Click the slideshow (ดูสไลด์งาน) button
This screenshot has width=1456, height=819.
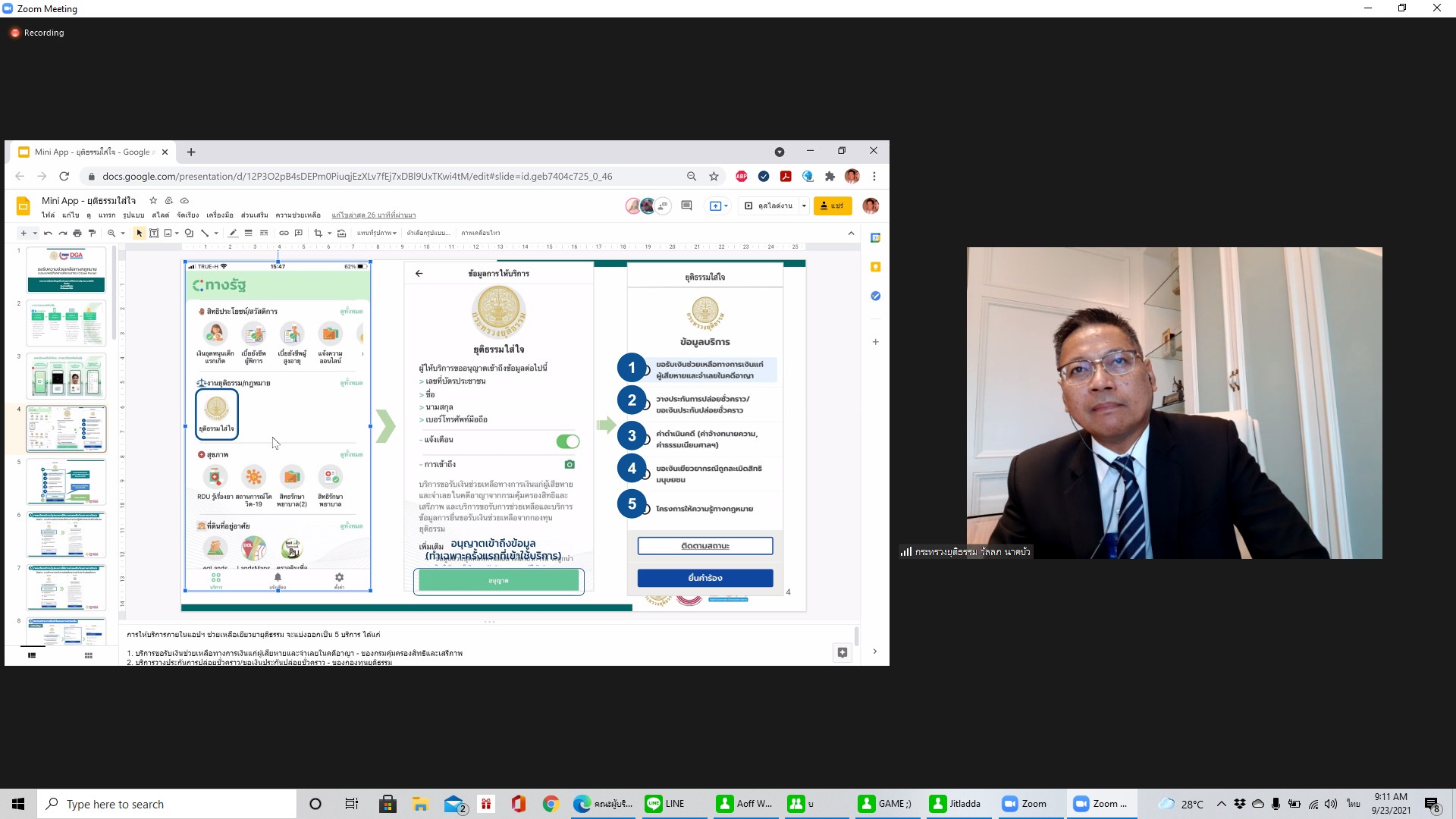pyautogui.click(x=768, y=206)
